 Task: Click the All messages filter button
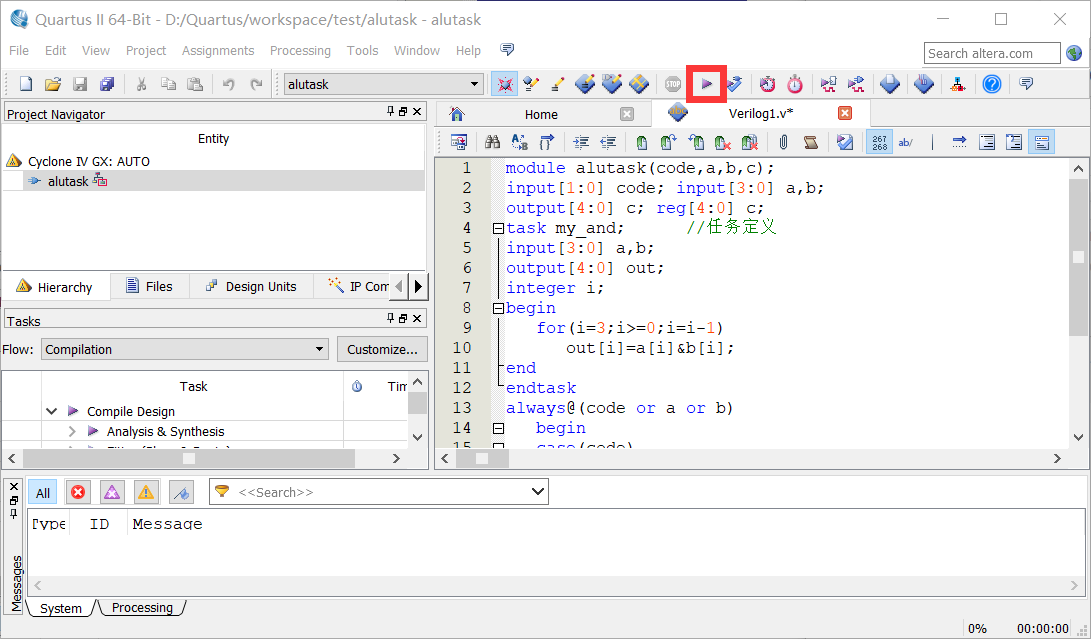pyautogui.click(x=42, y=493)
